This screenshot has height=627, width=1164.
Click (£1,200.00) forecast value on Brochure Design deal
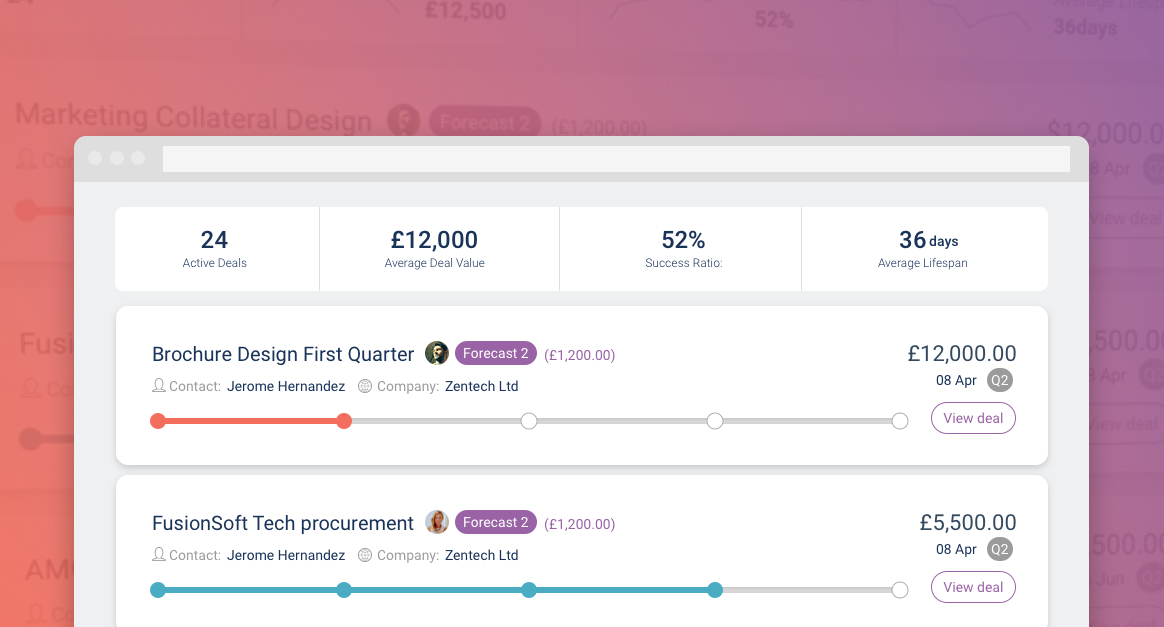(580, 355)
